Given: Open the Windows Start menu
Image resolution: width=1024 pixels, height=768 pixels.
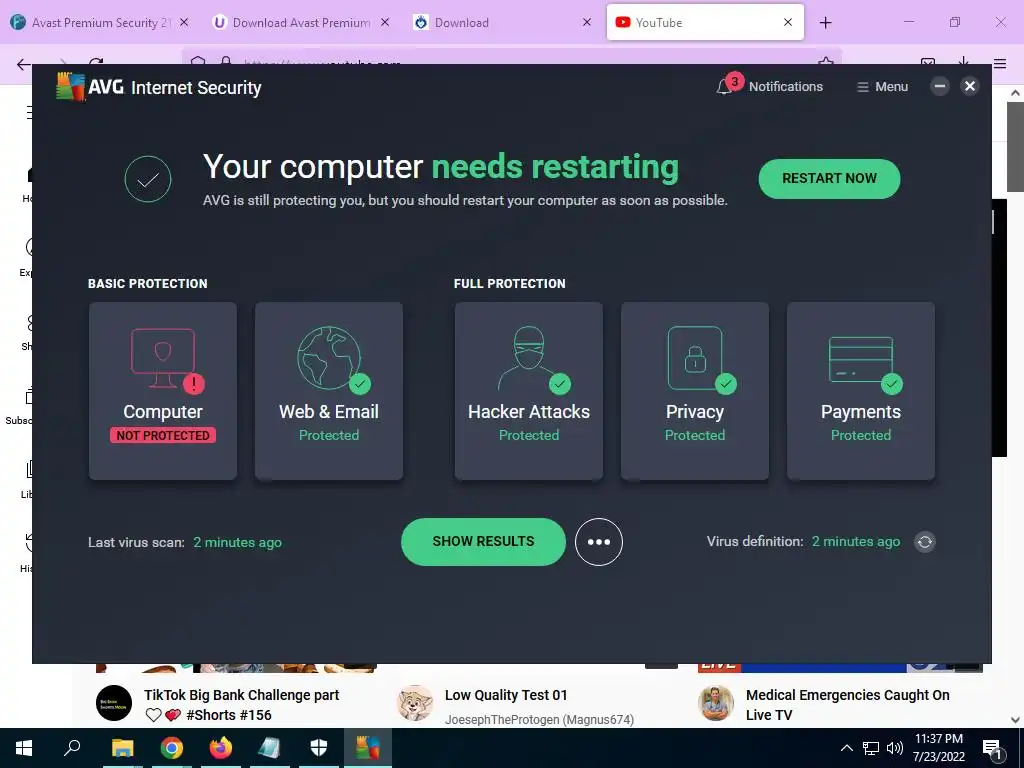Looking at the screenshot, I should (x=24, y=748).
